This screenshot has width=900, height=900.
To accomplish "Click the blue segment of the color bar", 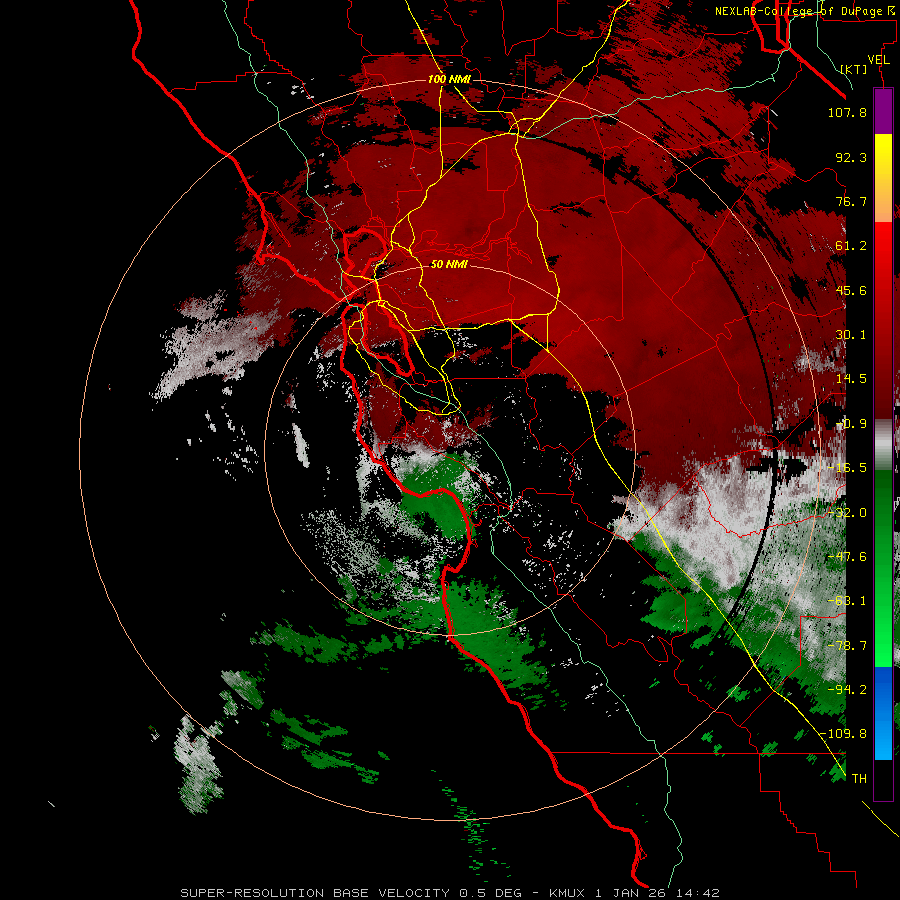I will tap(883, 713).
